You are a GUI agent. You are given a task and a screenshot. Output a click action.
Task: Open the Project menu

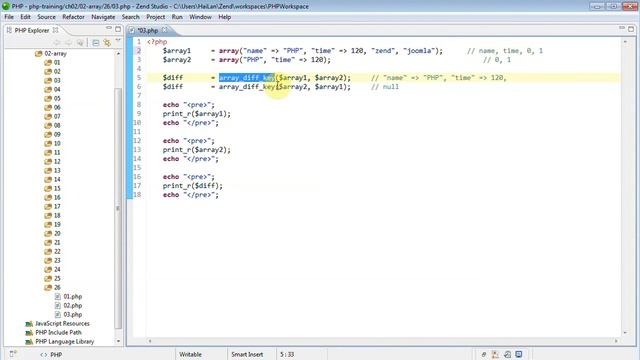pyautogui.click(x=156, y=17)
